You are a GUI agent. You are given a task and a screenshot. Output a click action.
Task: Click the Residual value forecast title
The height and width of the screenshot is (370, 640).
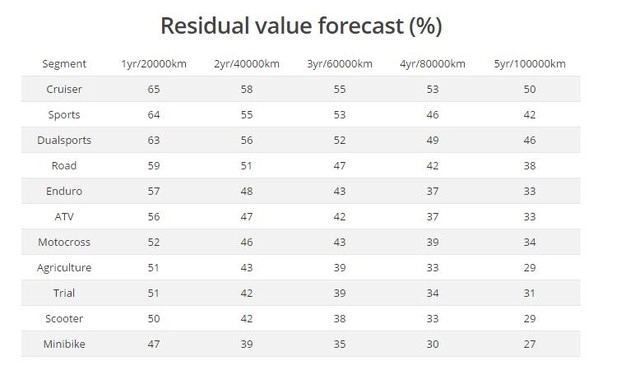click(x=301, y=26)
